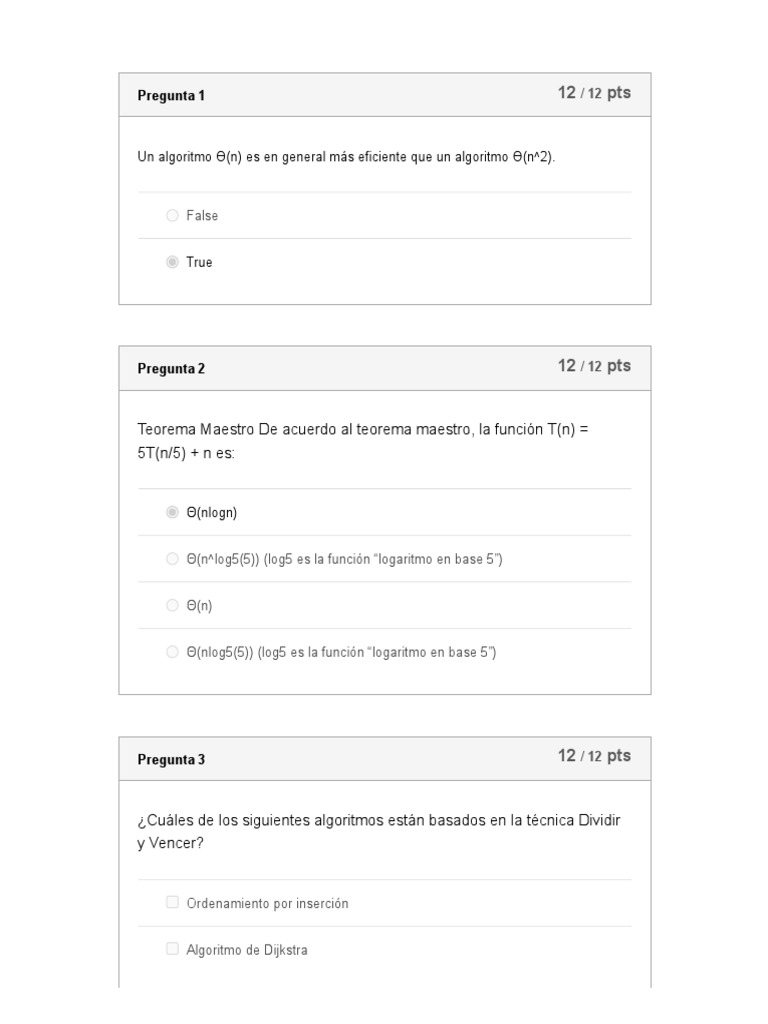
Task: Click the Pregunta 3 header
Action: click(x=171, y=760)
